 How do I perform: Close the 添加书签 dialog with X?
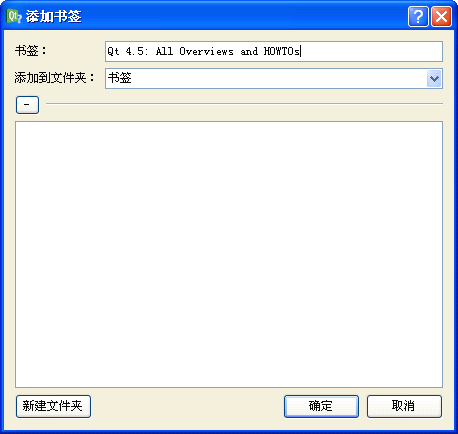pyautogui.click(x=441, y=16)
